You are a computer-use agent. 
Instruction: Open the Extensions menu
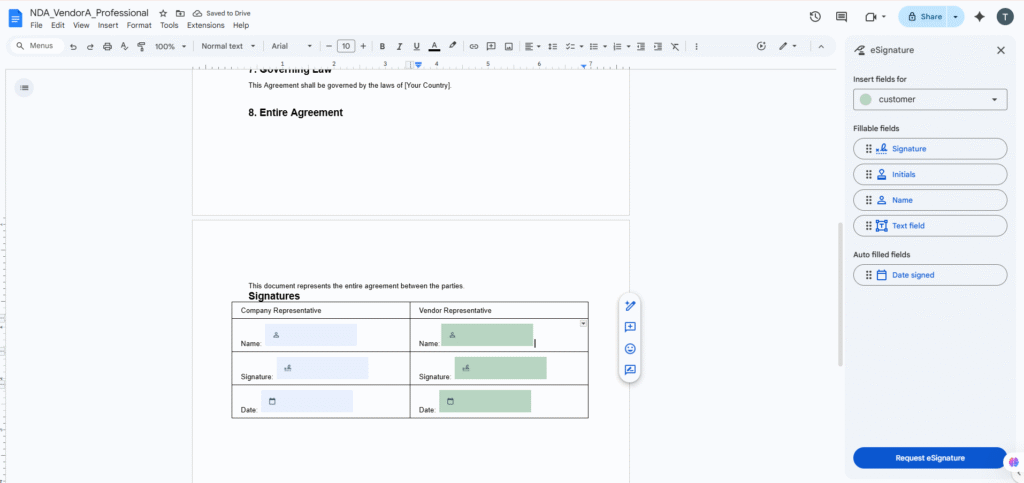[x=206, y=25]
